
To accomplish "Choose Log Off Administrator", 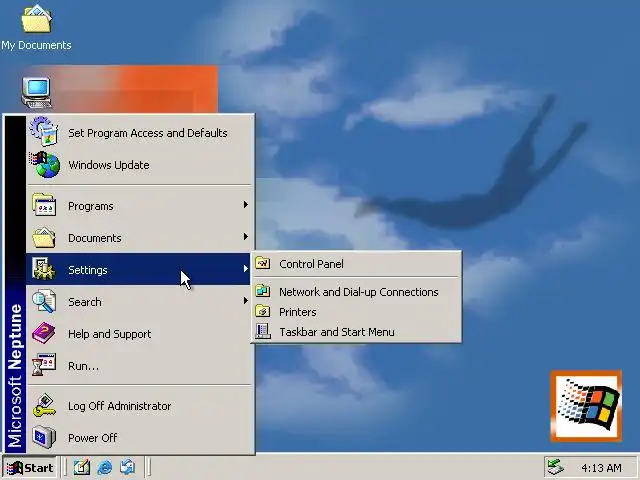I will click(x=139, y=406).
